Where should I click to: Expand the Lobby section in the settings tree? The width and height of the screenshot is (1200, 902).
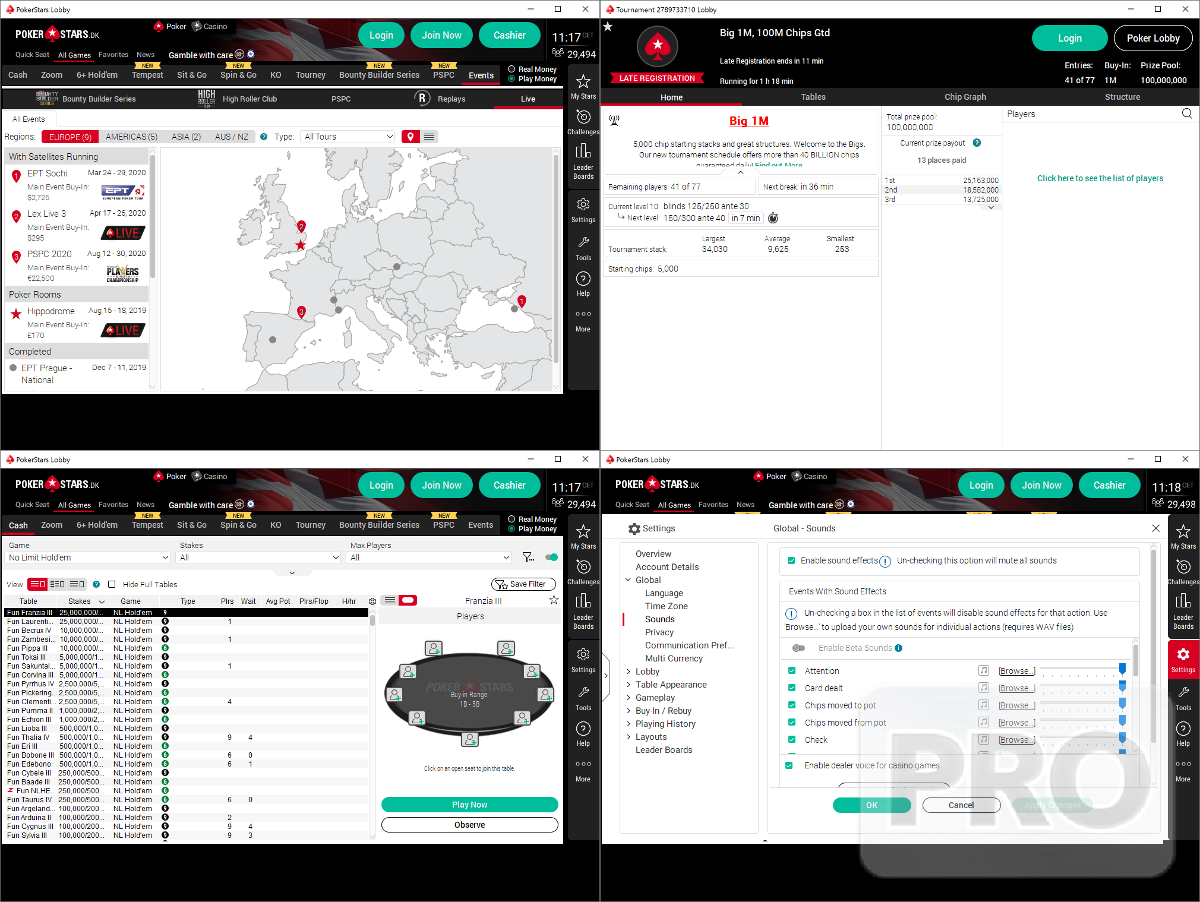pyautogui.click(x=629, y=672)
